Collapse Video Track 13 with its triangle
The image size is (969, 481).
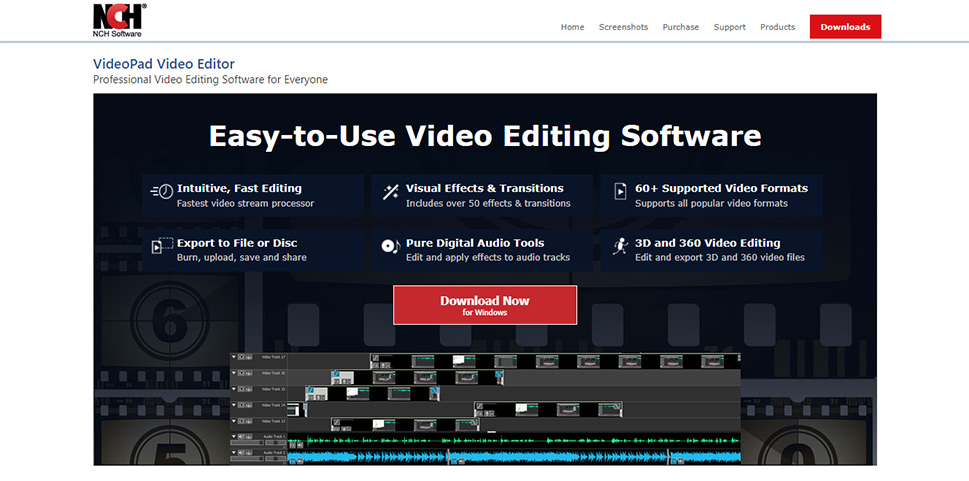click(234, 421)
